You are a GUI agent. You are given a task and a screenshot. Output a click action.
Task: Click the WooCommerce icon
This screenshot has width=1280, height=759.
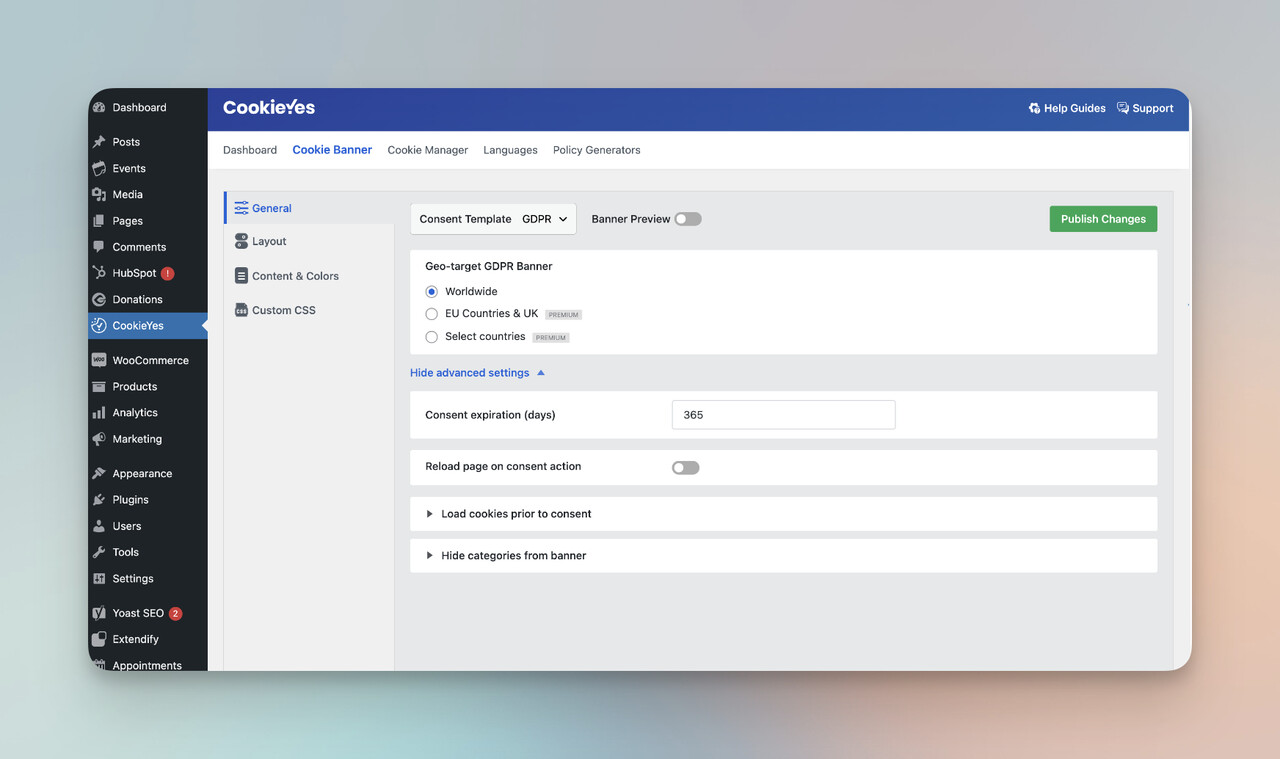point(99,360)
